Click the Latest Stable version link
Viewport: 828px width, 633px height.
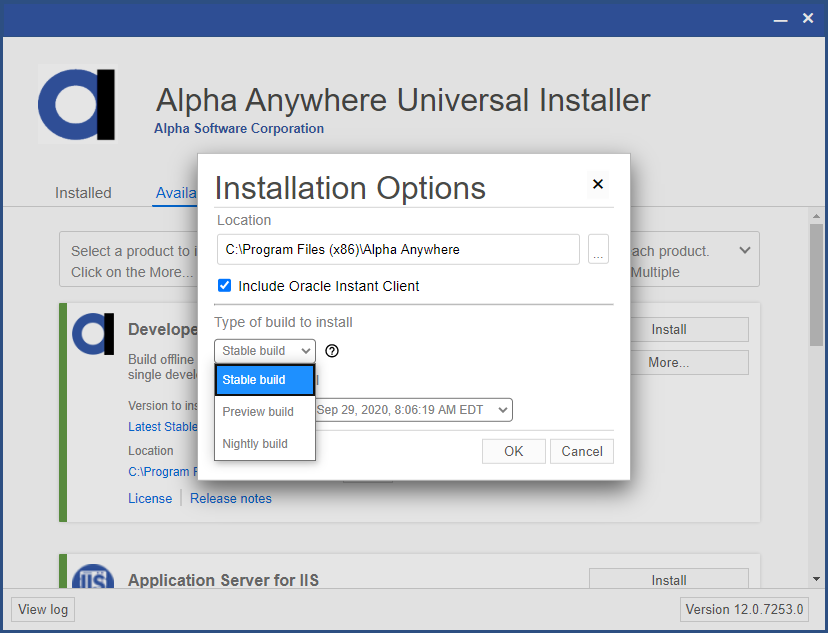[x=163, y=427]
